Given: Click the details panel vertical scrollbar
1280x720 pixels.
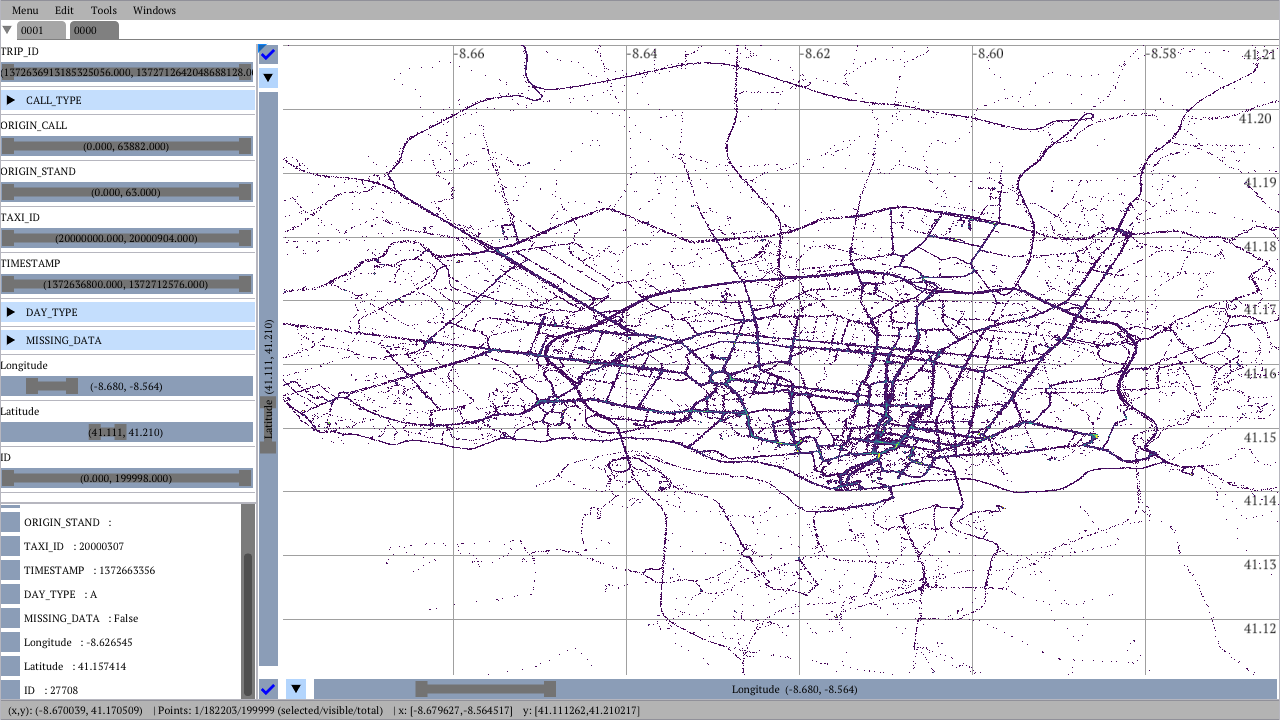Looking at the screenshot, I should pyautogui.click(x=247, y=625).
